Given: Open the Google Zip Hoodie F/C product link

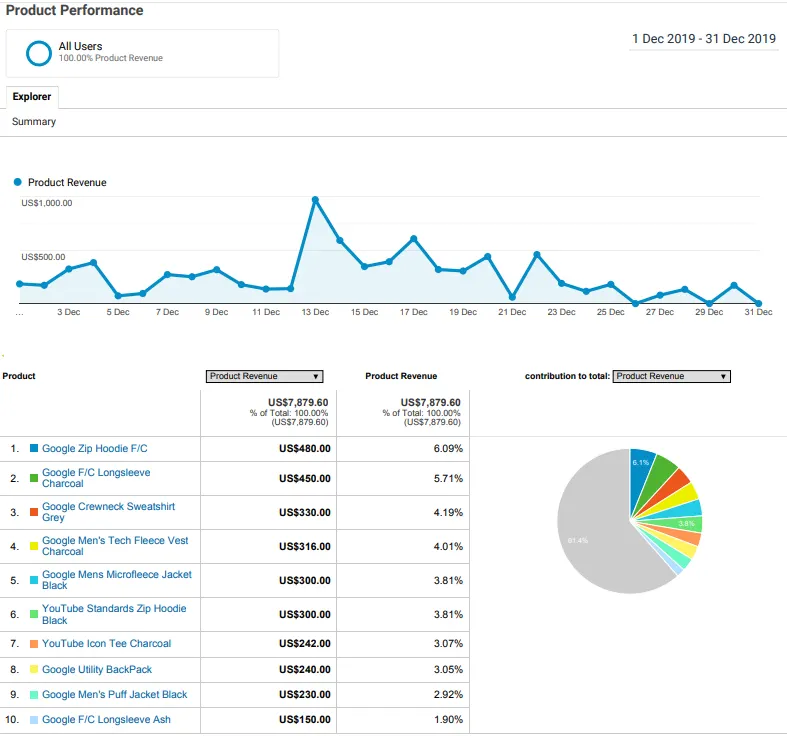Looking at the screenshot, I should click(x=95, y=448).
